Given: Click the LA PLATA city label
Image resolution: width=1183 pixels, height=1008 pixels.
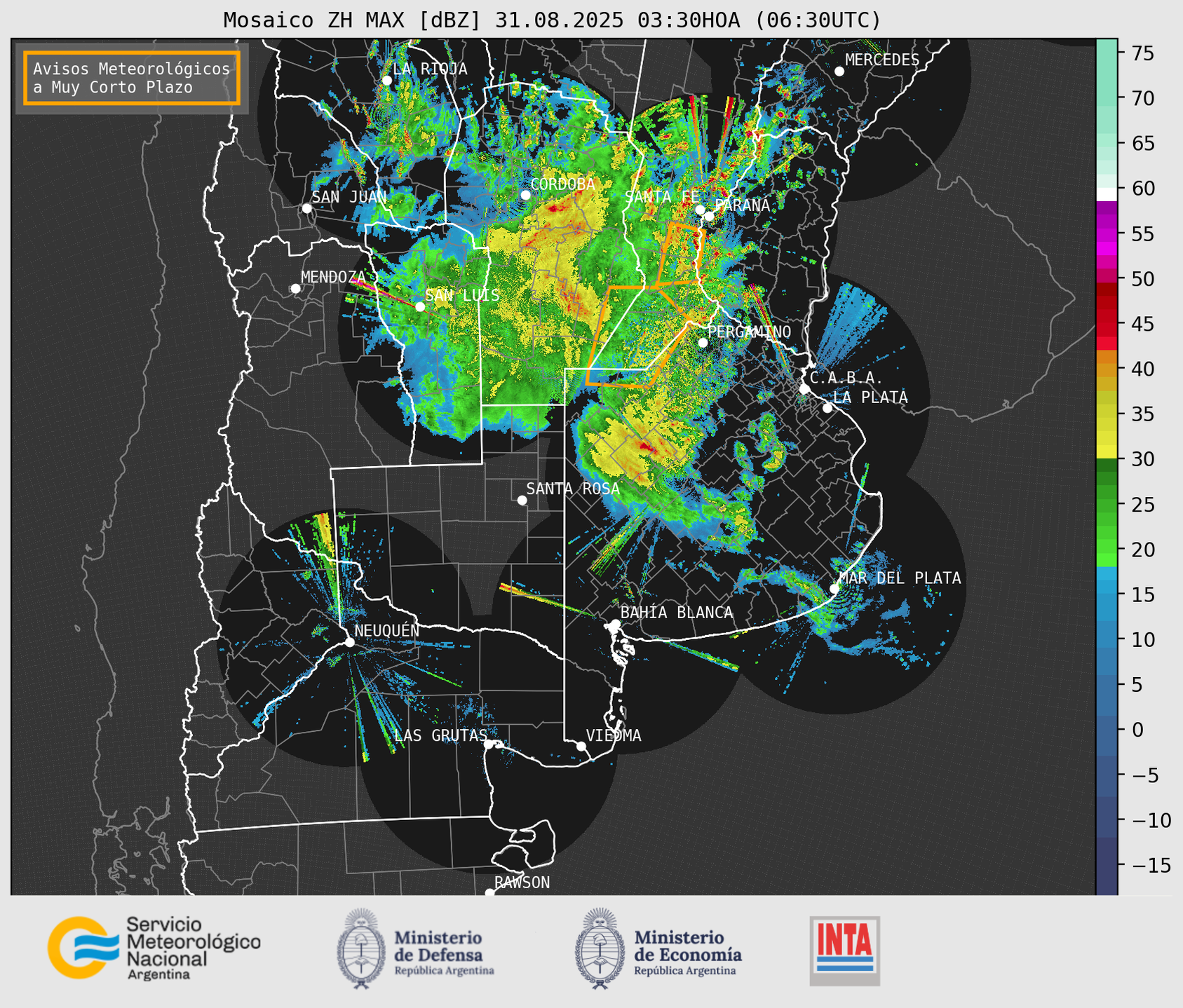Looking at the screenshot, I should (x=870, y=397).
